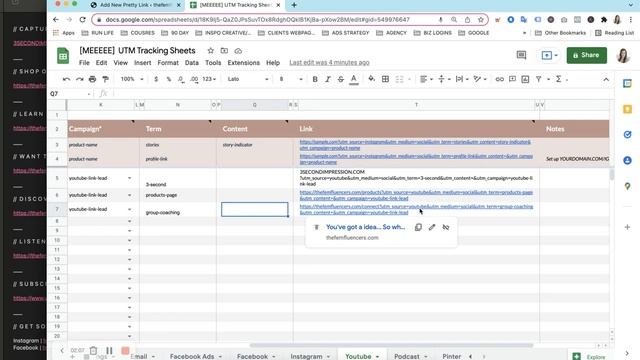
Task: Switch to Add New Pretty Link browser tab
Action: [x=136, y=5]
